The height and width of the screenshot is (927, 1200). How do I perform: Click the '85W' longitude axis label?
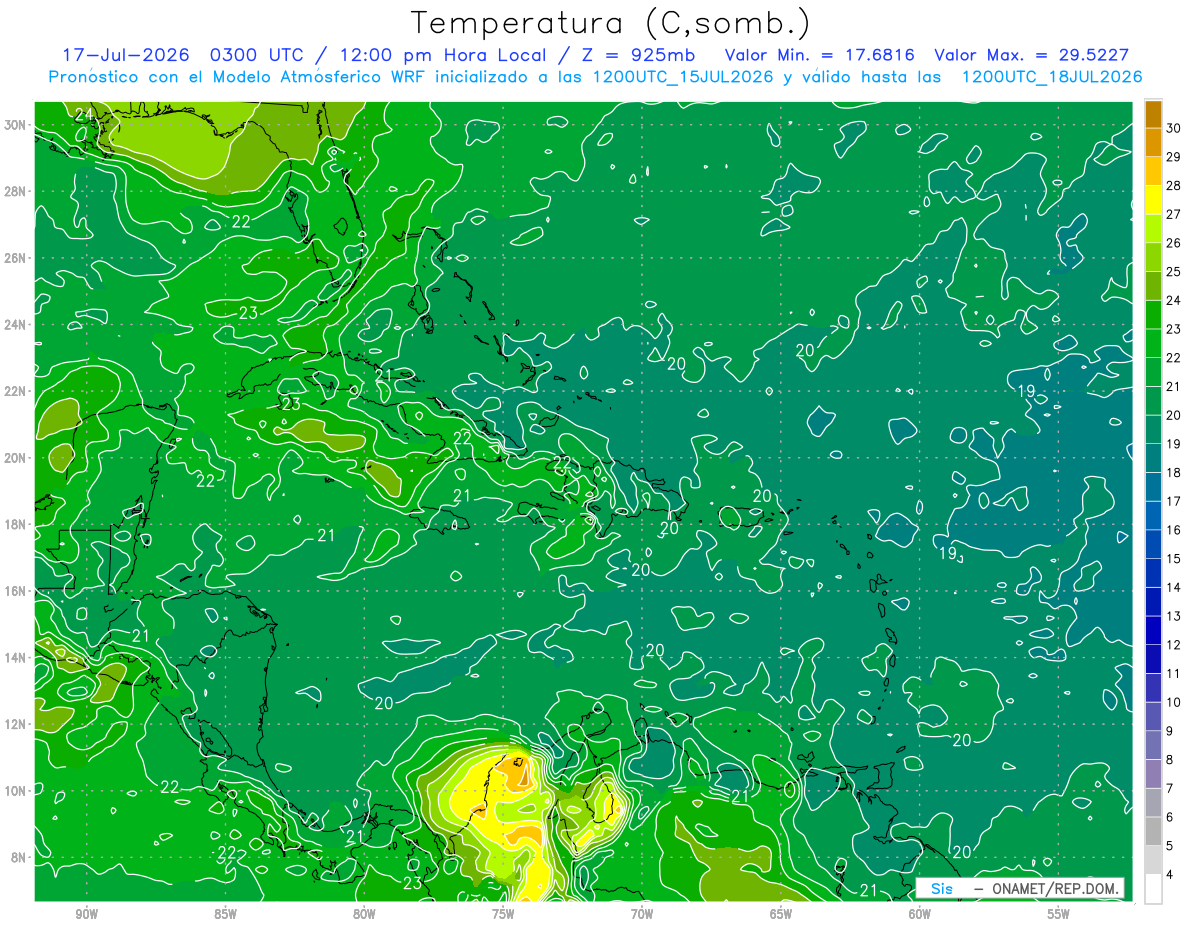(x=225, y=914)
